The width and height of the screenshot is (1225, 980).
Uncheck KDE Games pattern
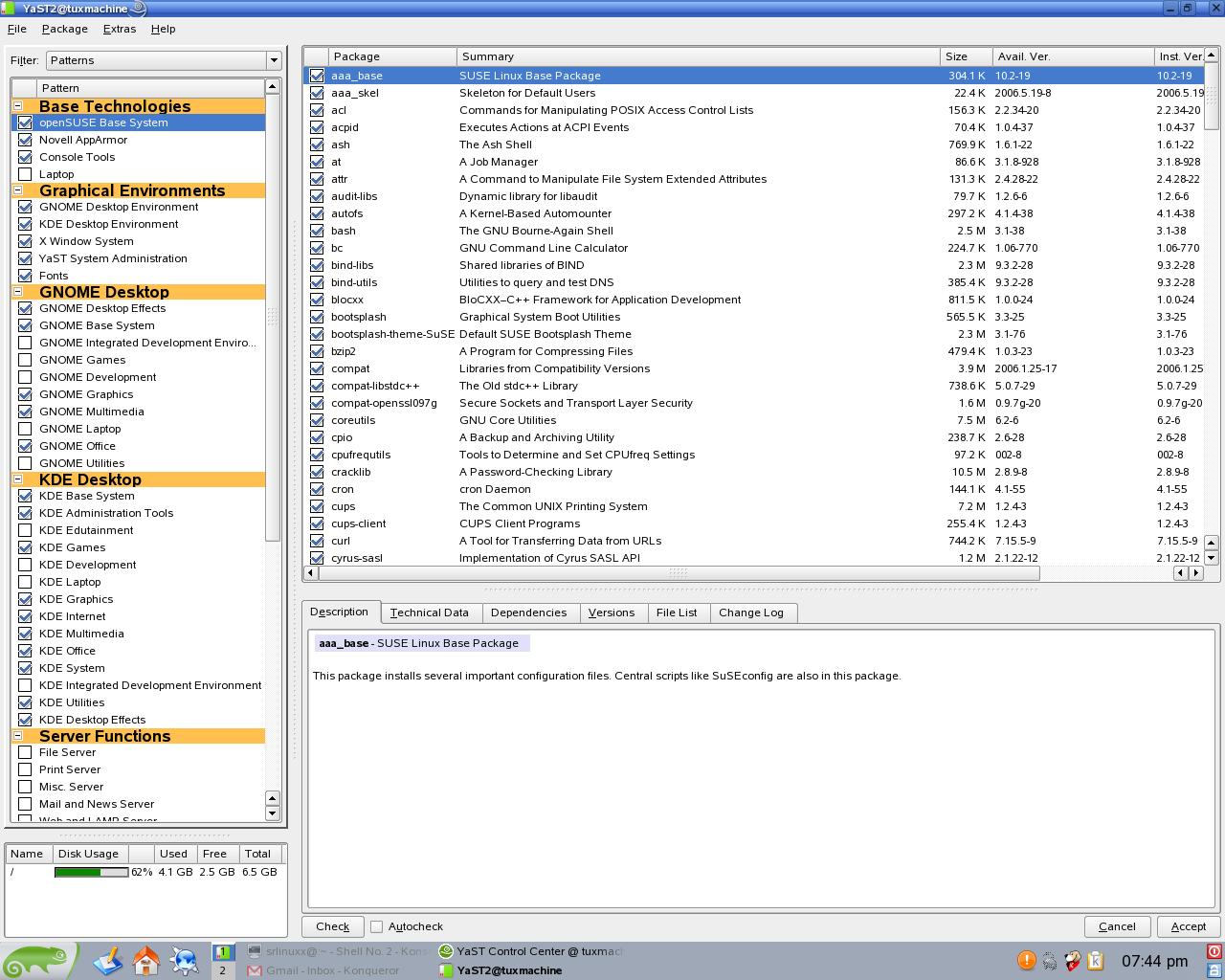point(25,547)
